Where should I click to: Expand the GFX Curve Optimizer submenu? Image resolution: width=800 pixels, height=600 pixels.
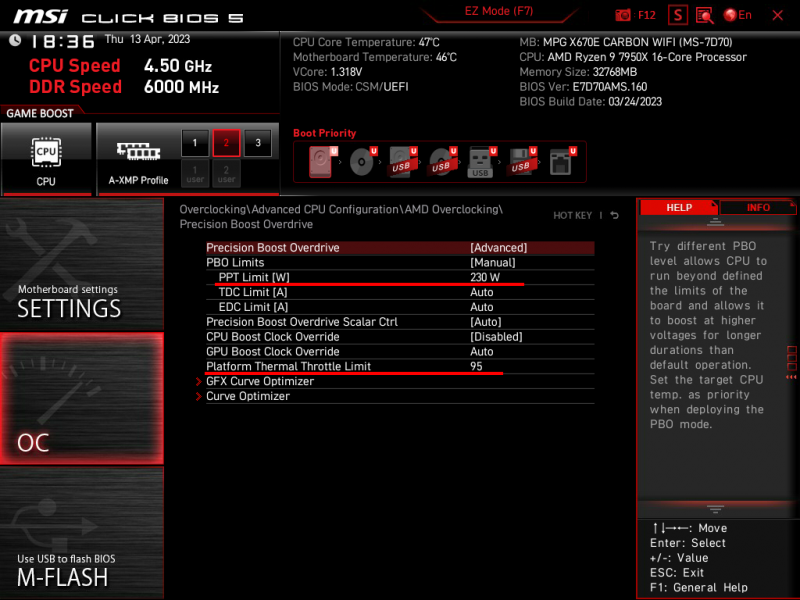tap(259, 381)
